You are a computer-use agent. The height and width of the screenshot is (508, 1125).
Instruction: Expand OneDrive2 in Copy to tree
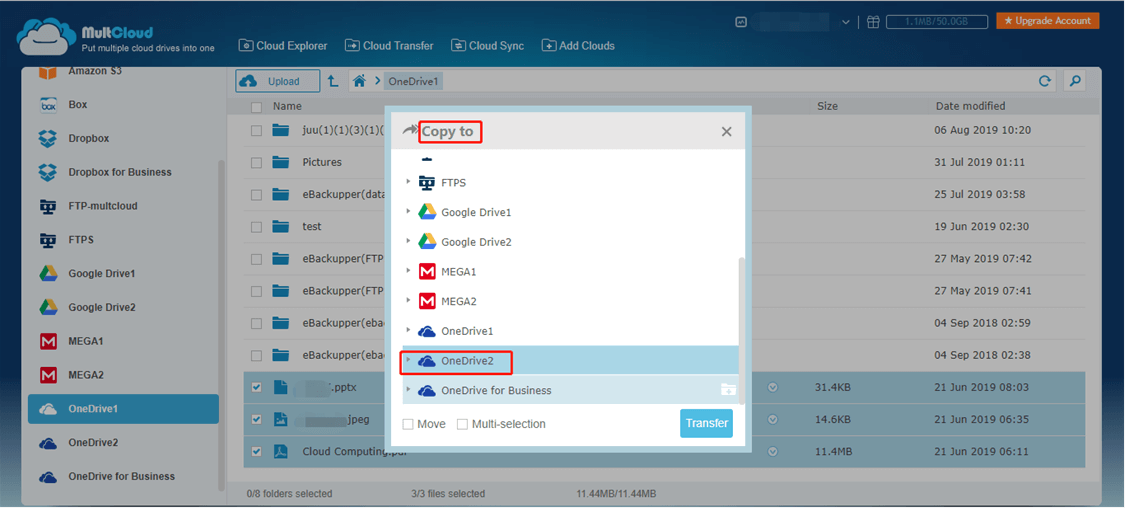tap(408, 360)
